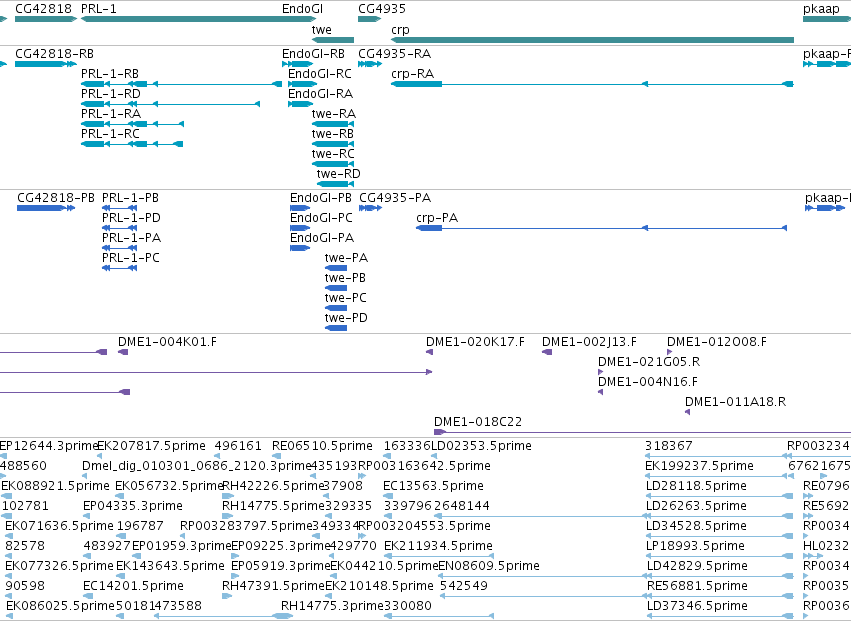Click the DME1-020K17.F clone marker
Screen dimensions: 851x621
[x=429, y=352]
